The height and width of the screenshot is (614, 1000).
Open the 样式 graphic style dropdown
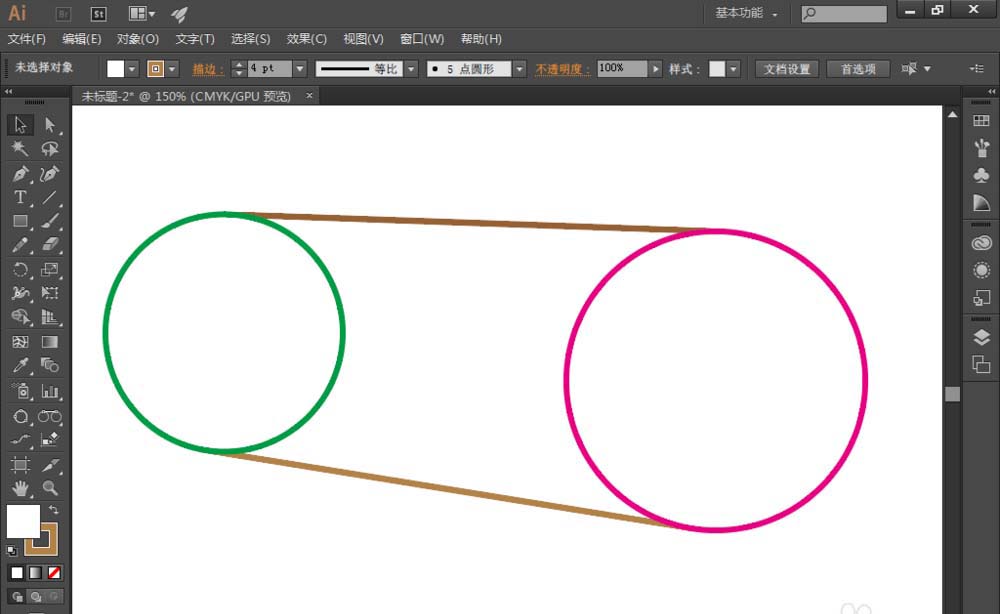pyautogui.click(x=733, y=69)
